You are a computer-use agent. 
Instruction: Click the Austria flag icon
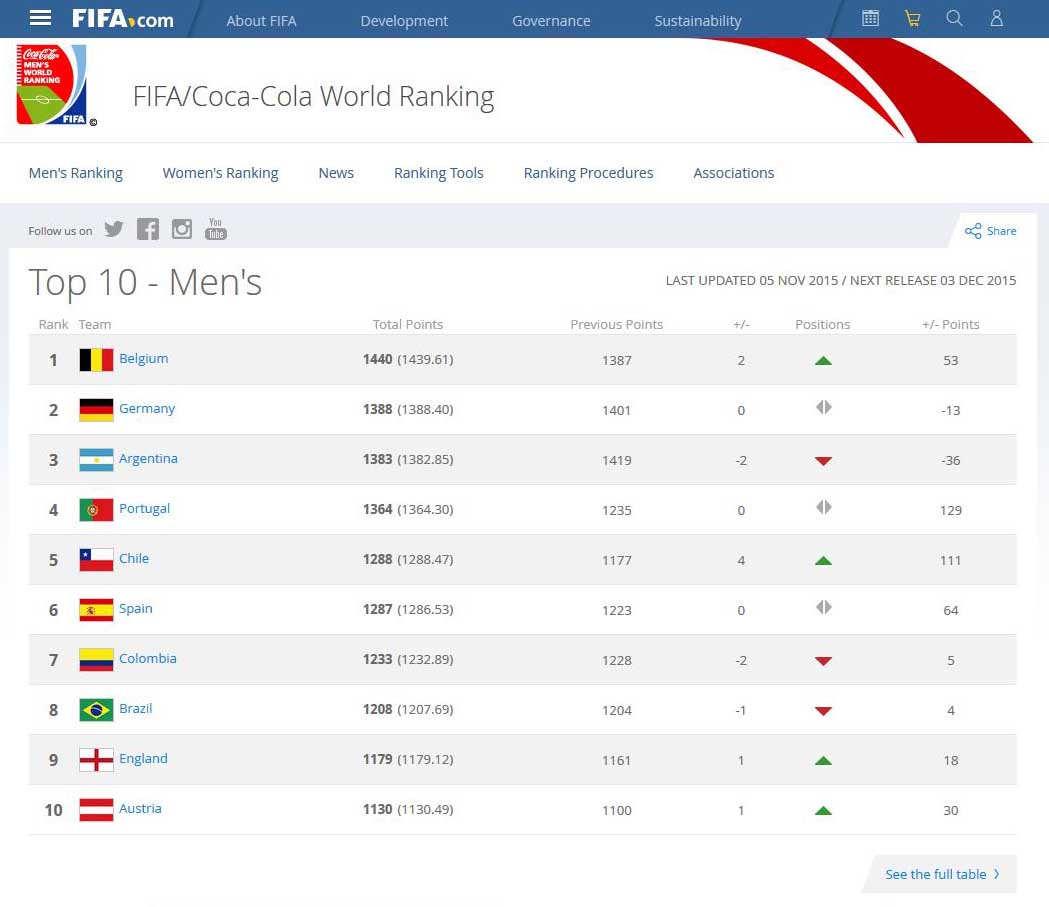pyautogui.click(x=96, y=810)
